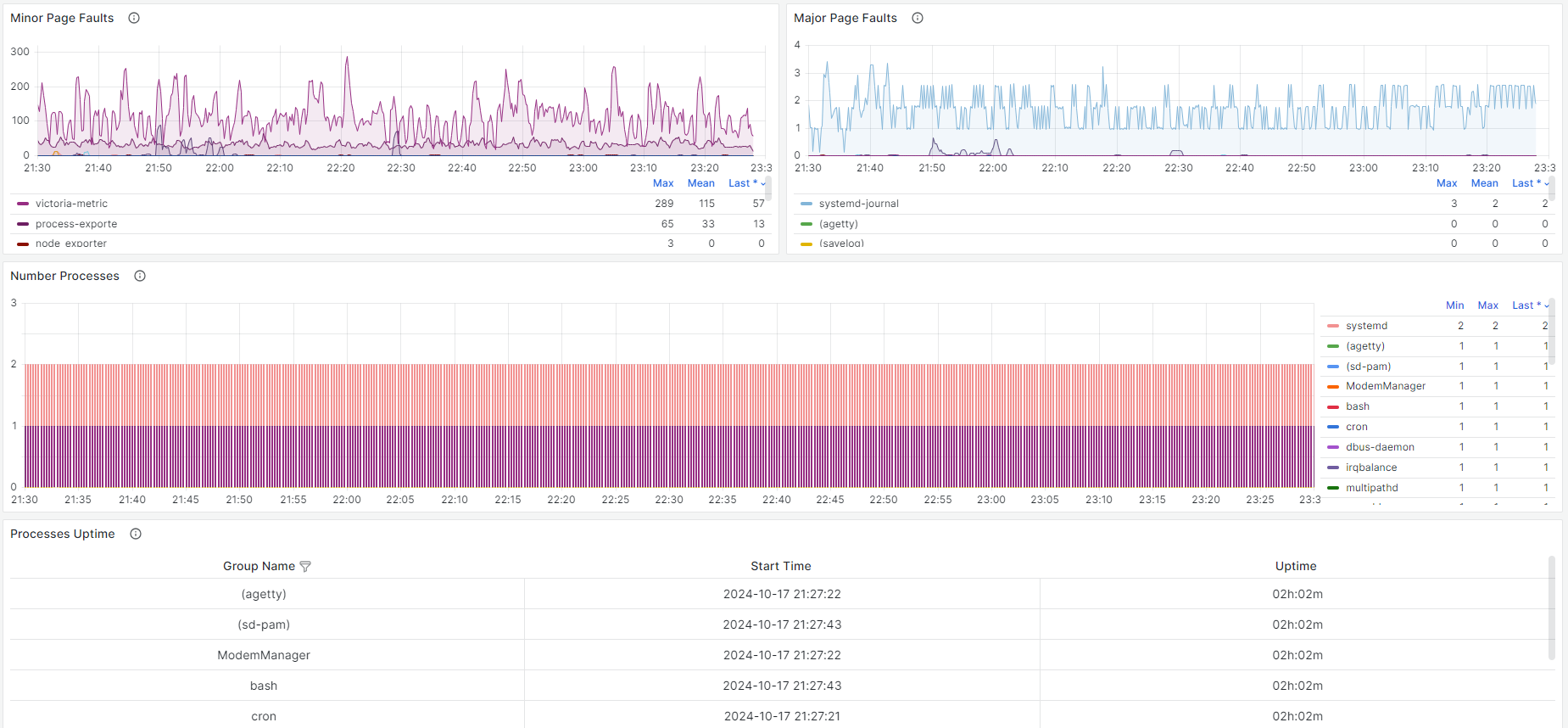The image size is (1568, 728).
Task: Toggle the dbus-daemon legend entry
Action: click(1380, 447)
